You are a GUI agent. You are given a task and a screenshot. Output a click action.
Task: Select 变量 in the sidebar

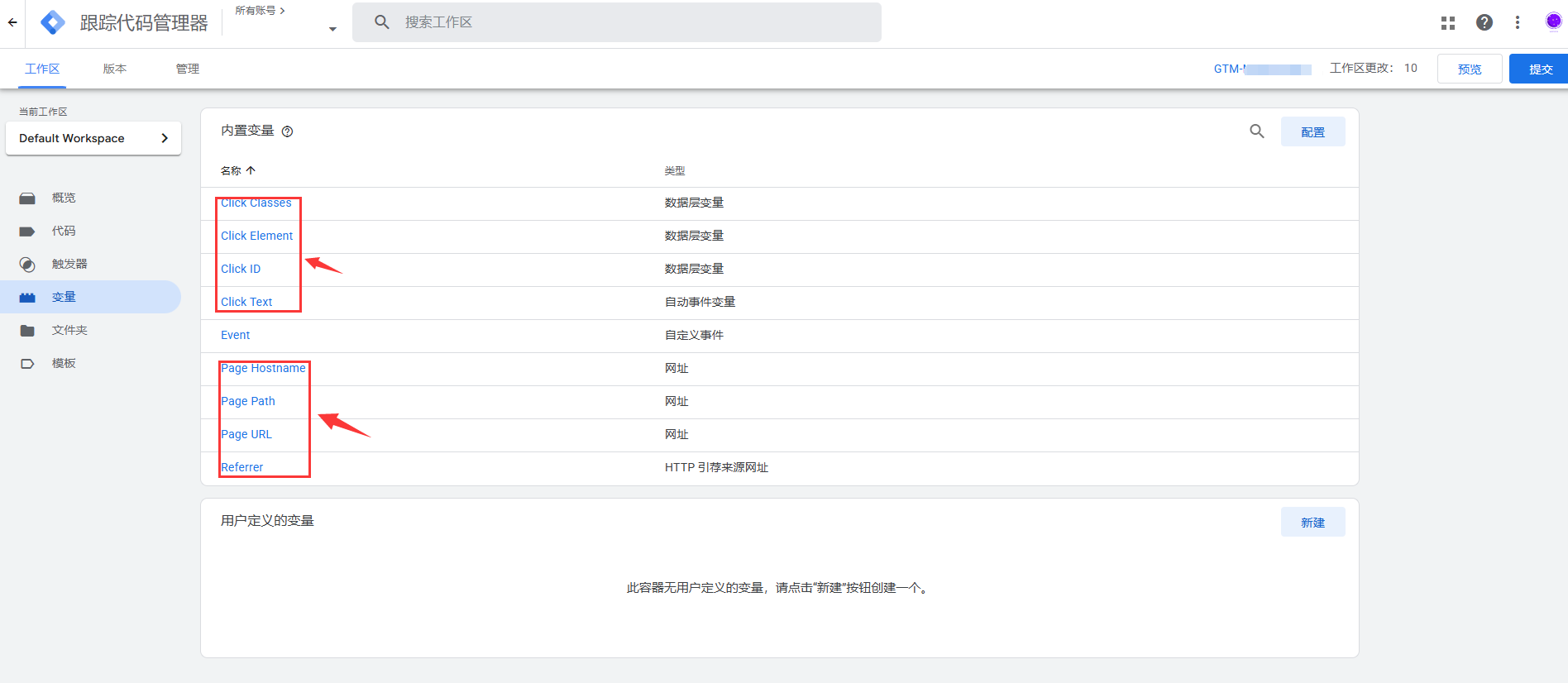pyautogui.click(x=90, y=297)
